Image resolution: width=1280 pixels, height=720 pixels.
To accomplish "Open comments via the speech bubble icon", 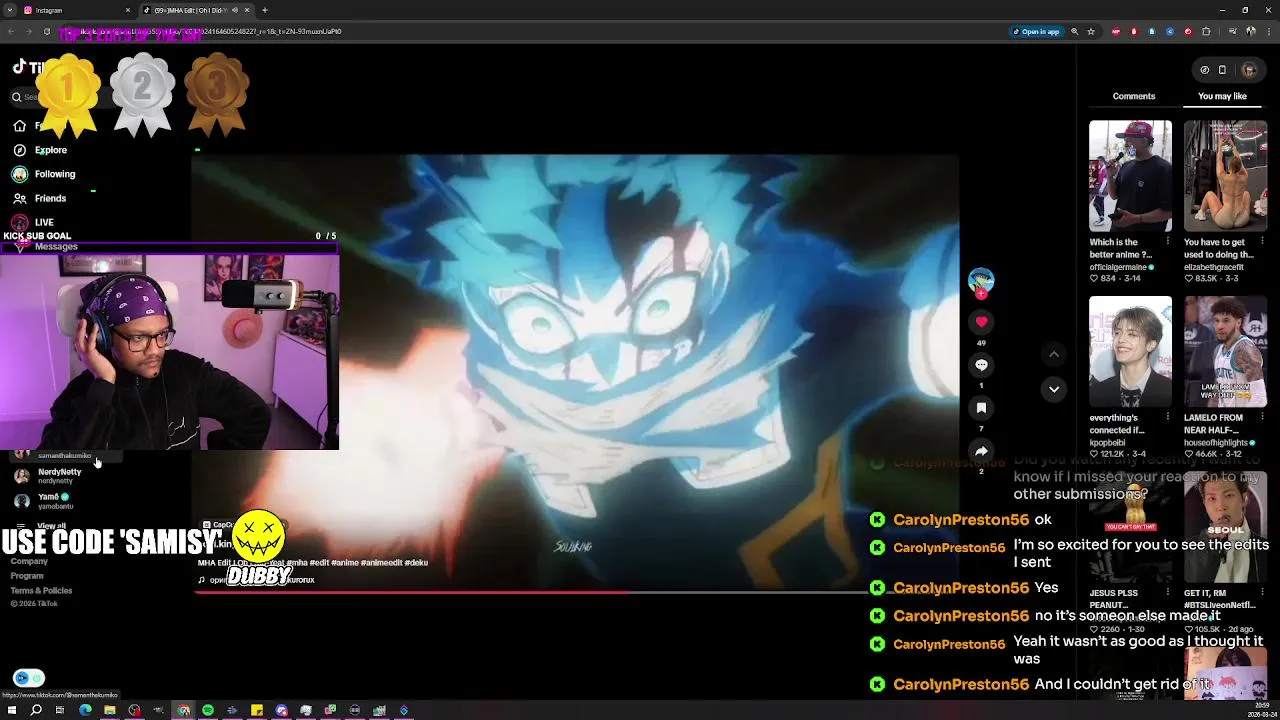I will [x=981, y=365].
